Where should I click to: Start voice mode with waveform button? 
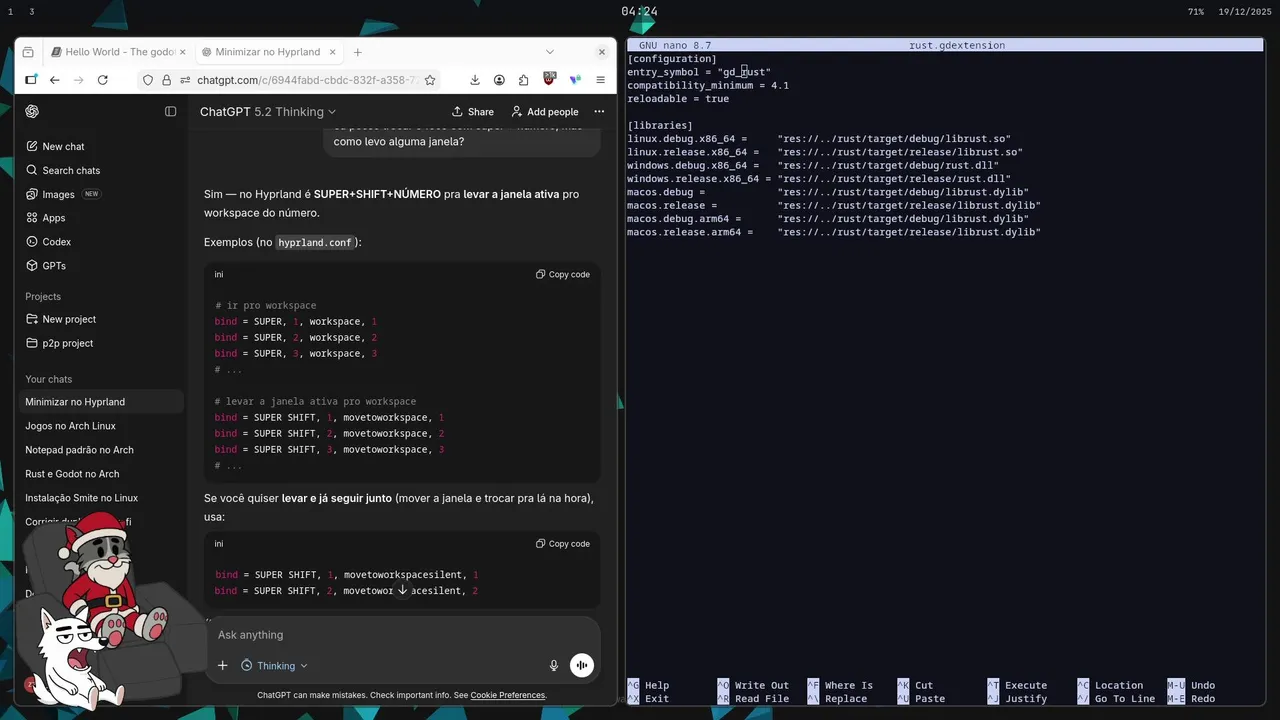[x=582, y=665]
